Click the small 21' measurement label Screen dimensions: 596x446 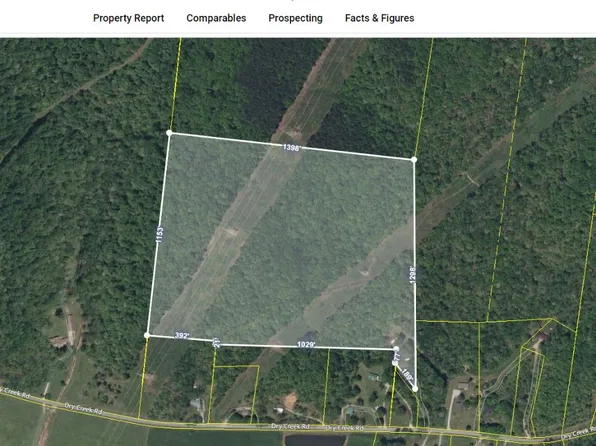(x=216, y=342)
